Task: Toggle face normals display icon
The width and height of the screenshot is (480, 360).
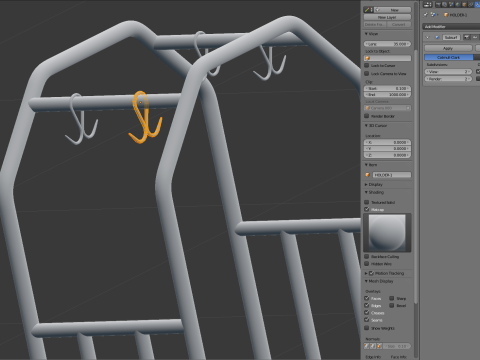Action: pos(379,346)
